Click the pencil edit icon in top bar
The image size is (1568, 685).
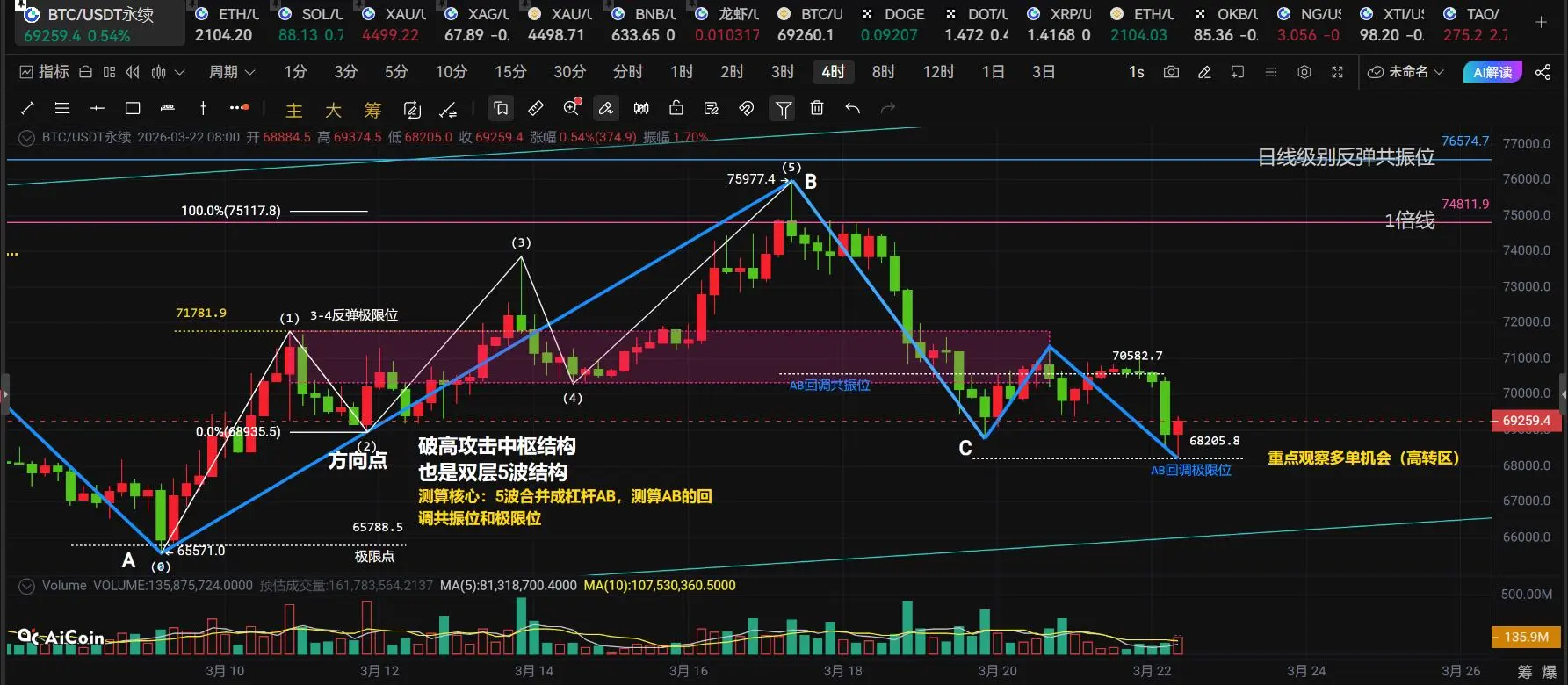pos(1204,72)
